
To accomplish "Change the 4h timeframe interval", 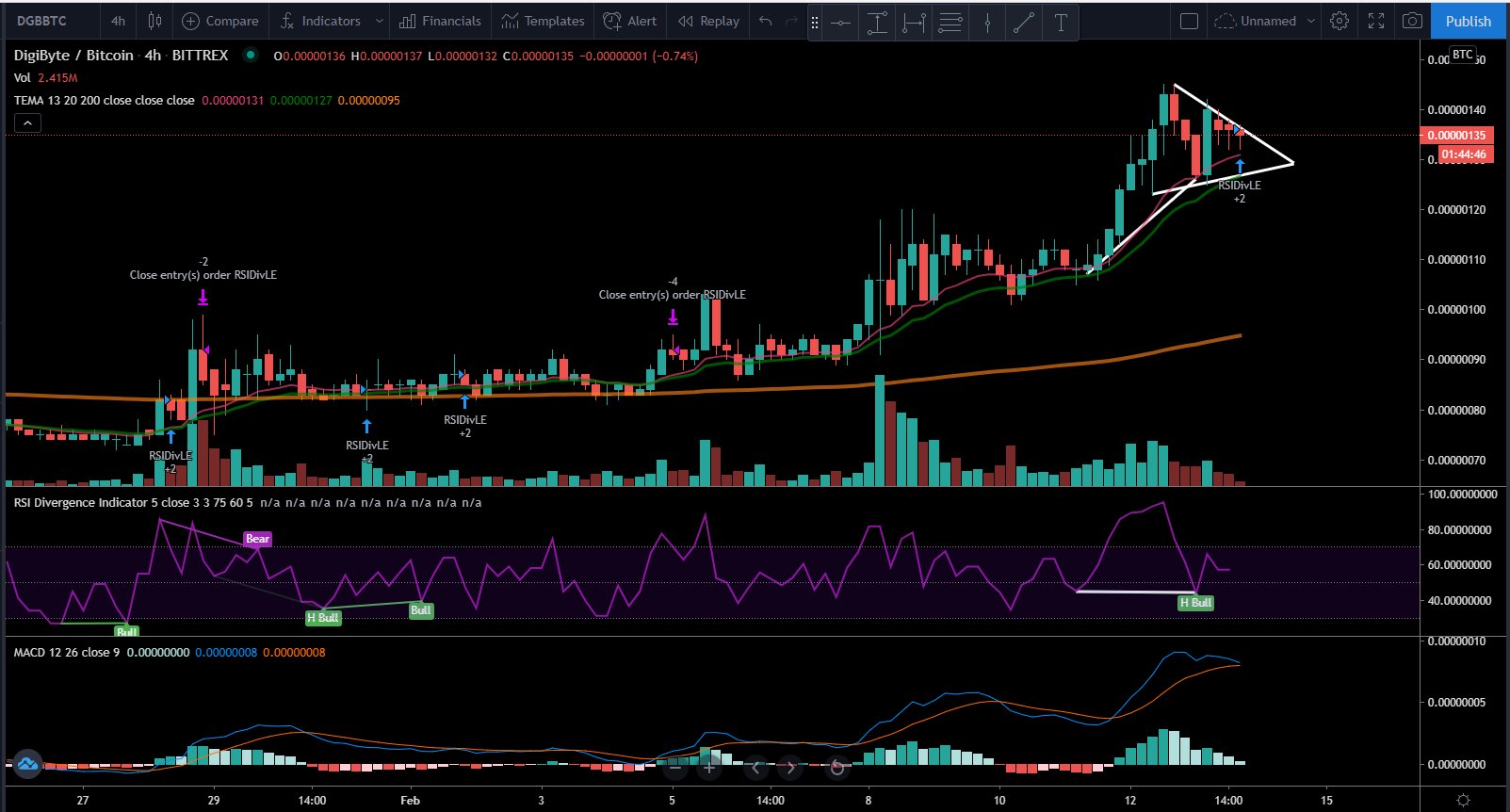I will click(x=118, y=21).
